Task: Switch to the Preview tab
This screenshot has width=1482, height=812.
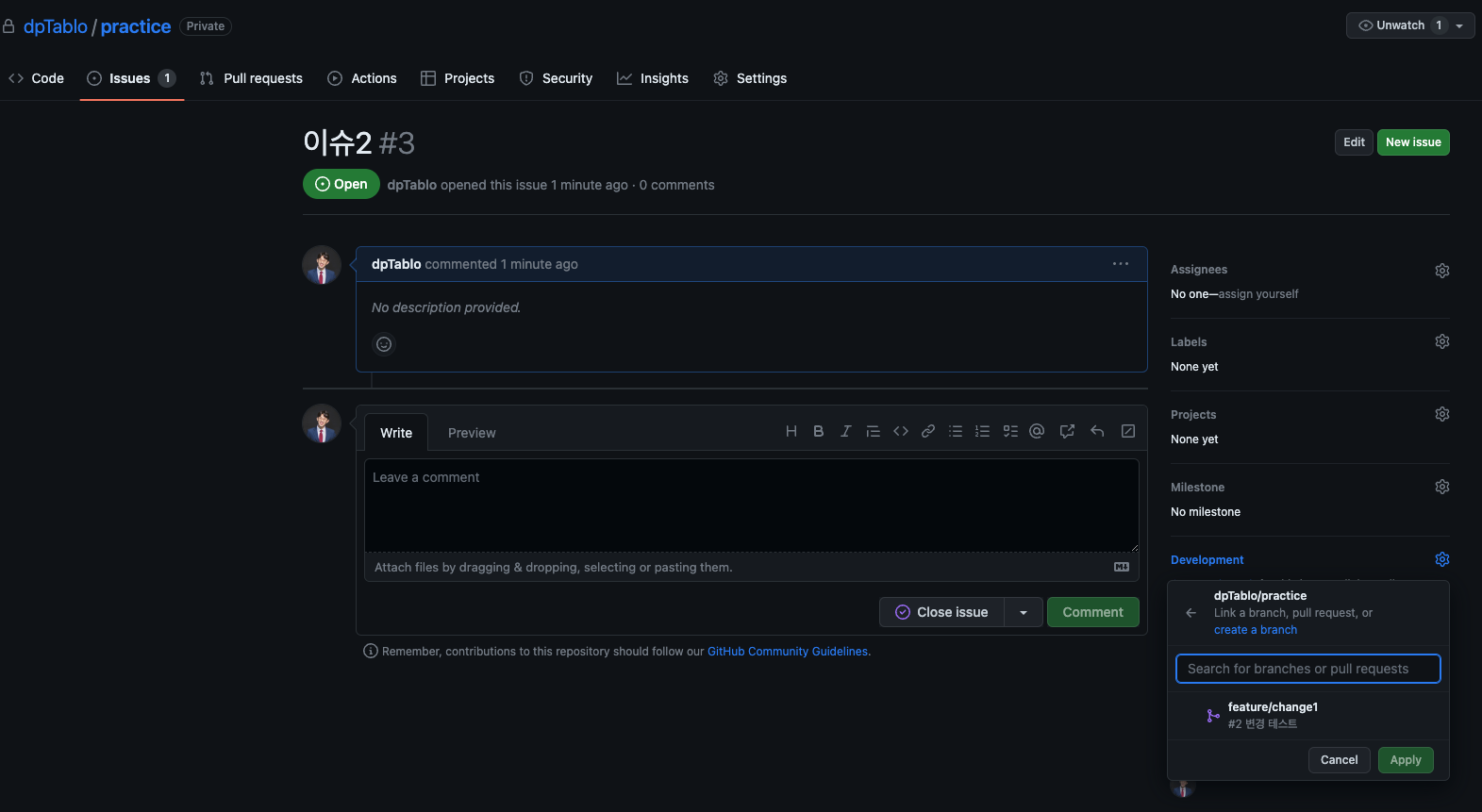Action: (472, 433)
